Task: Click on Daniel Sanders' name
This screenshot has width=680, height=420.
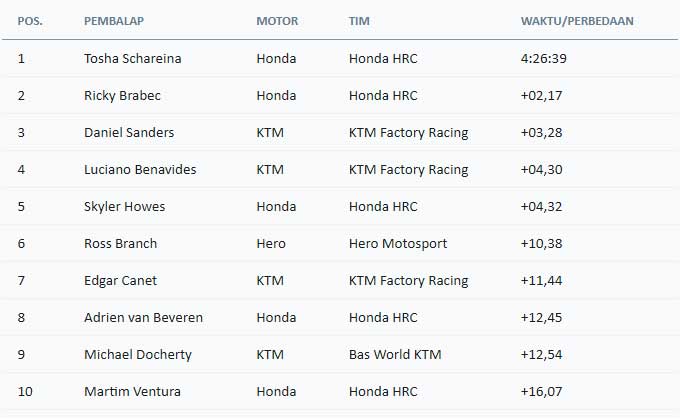Action: pyautogui.click(x=129, y=133)
